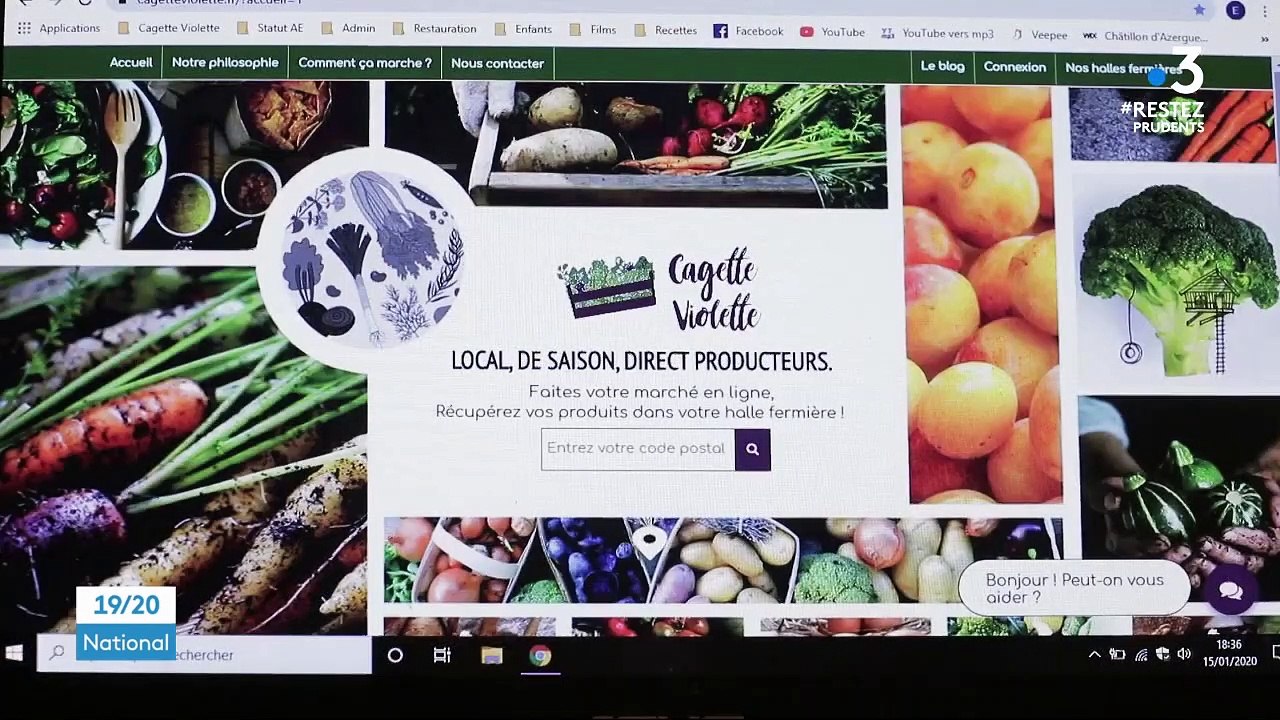Open the battery status tray icon

(1117, 655)
